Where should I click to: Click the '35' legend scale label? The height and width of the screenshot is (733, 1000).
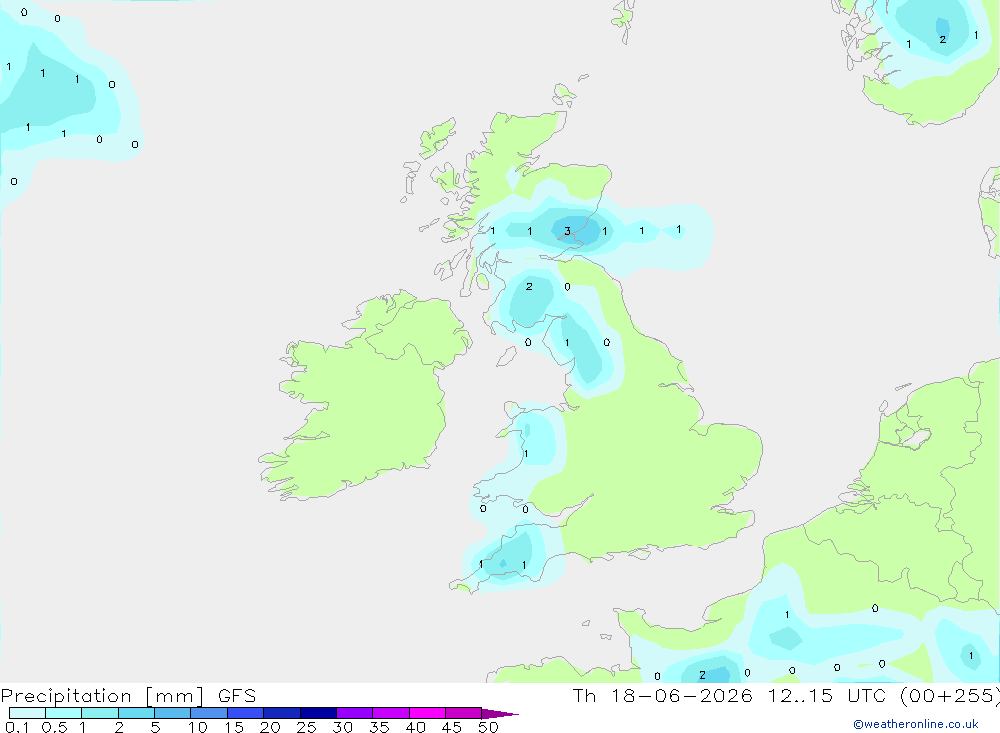coord(379,727)
